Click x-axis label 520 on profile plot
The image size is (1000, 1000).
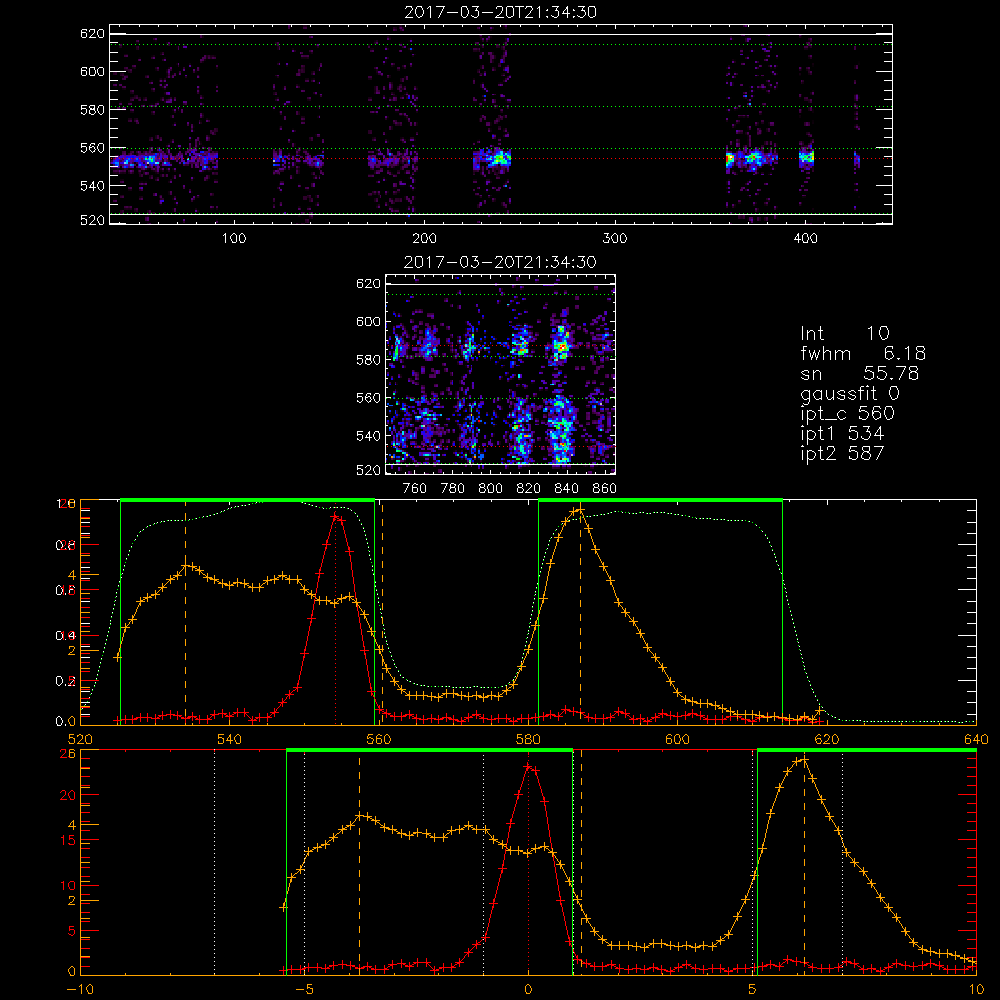[80, 739]
